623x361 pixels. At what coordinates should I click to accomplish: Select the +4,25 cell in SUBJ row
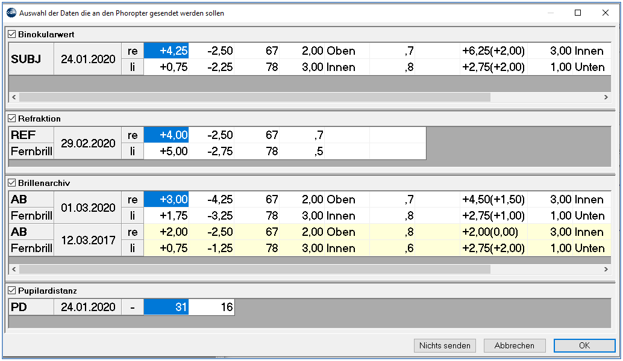click(166, 51)
